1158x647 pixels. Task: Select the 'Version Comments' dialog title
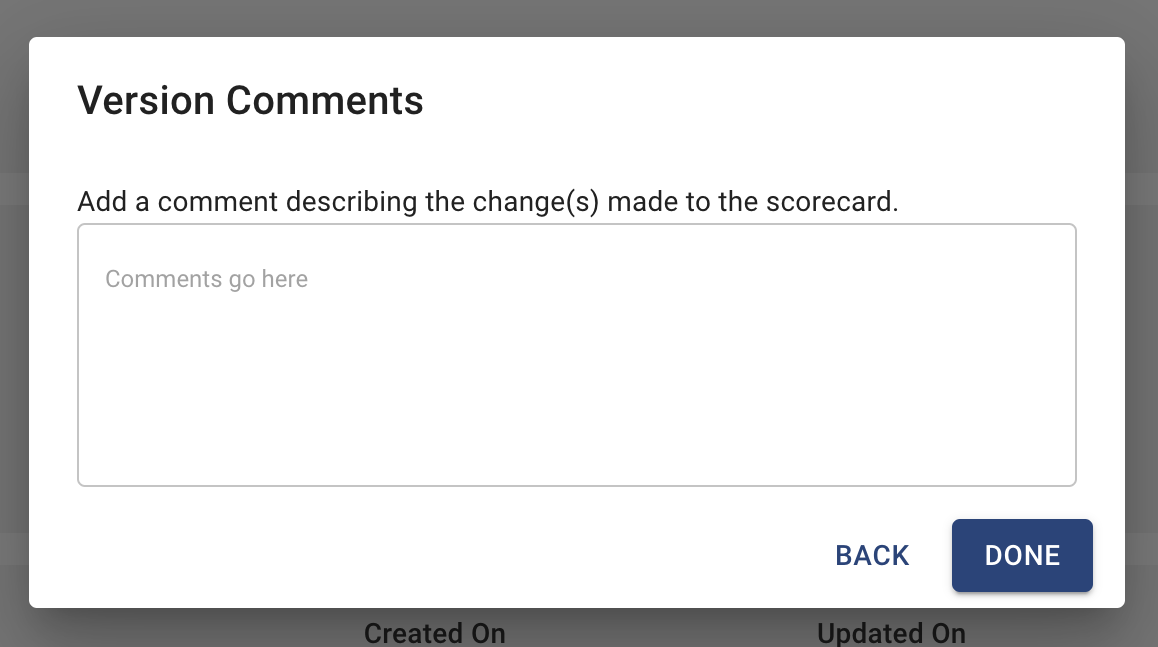coord(250,100)
